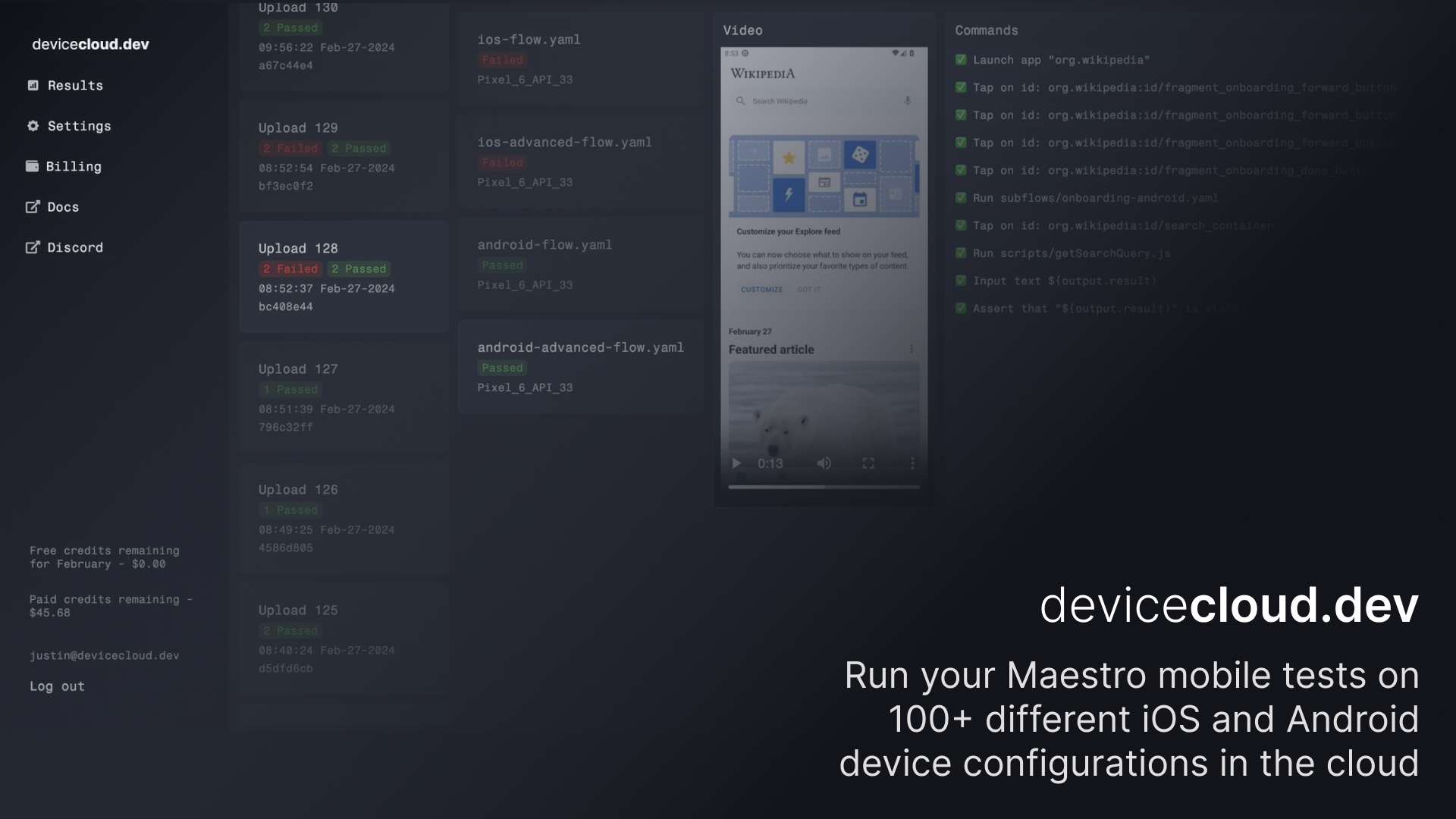Open the Discord external-link icon
This screenshot has width=1456, height=819.
(33, 247)
